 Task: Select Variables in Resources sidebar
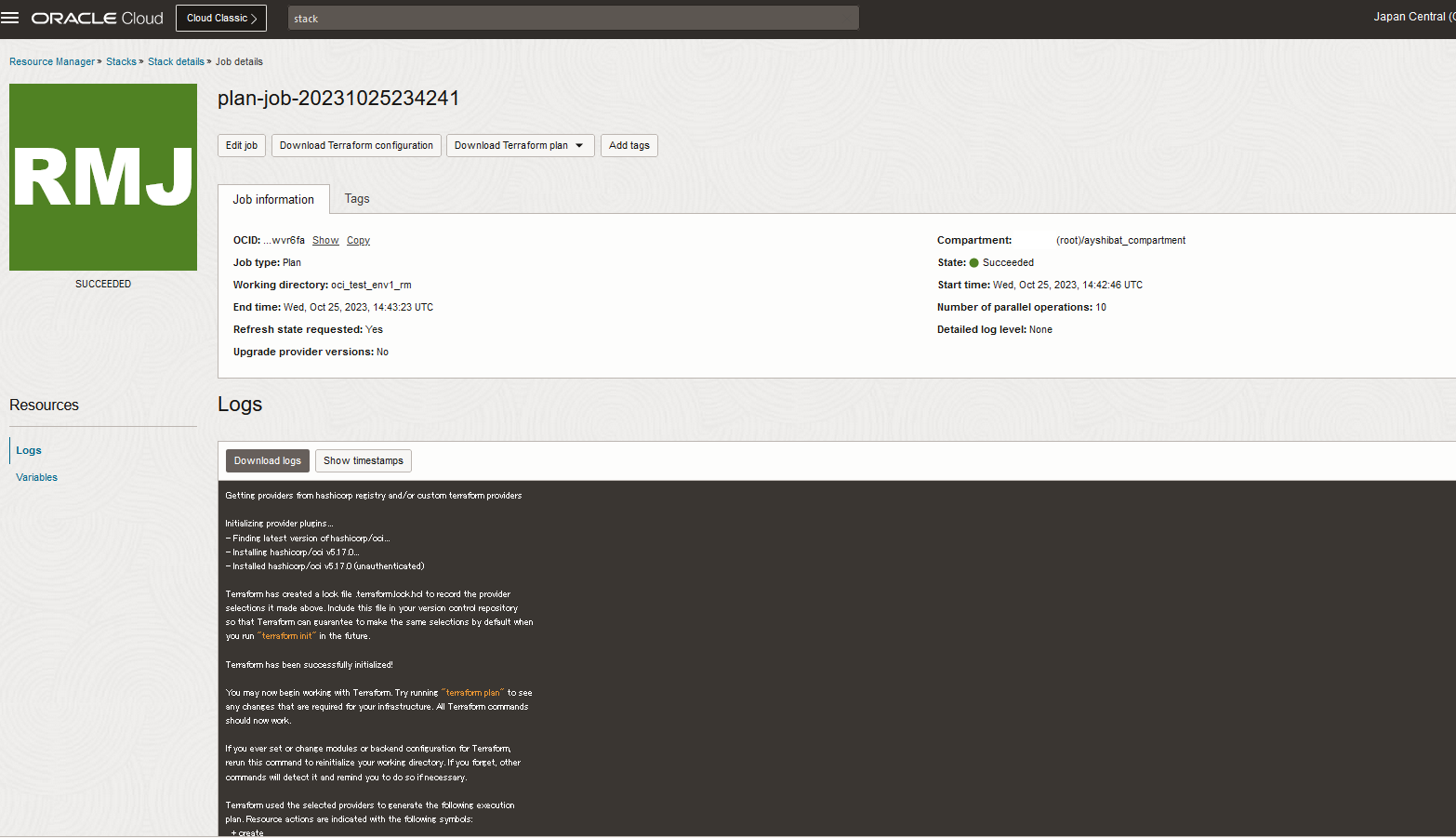point(36,477)
